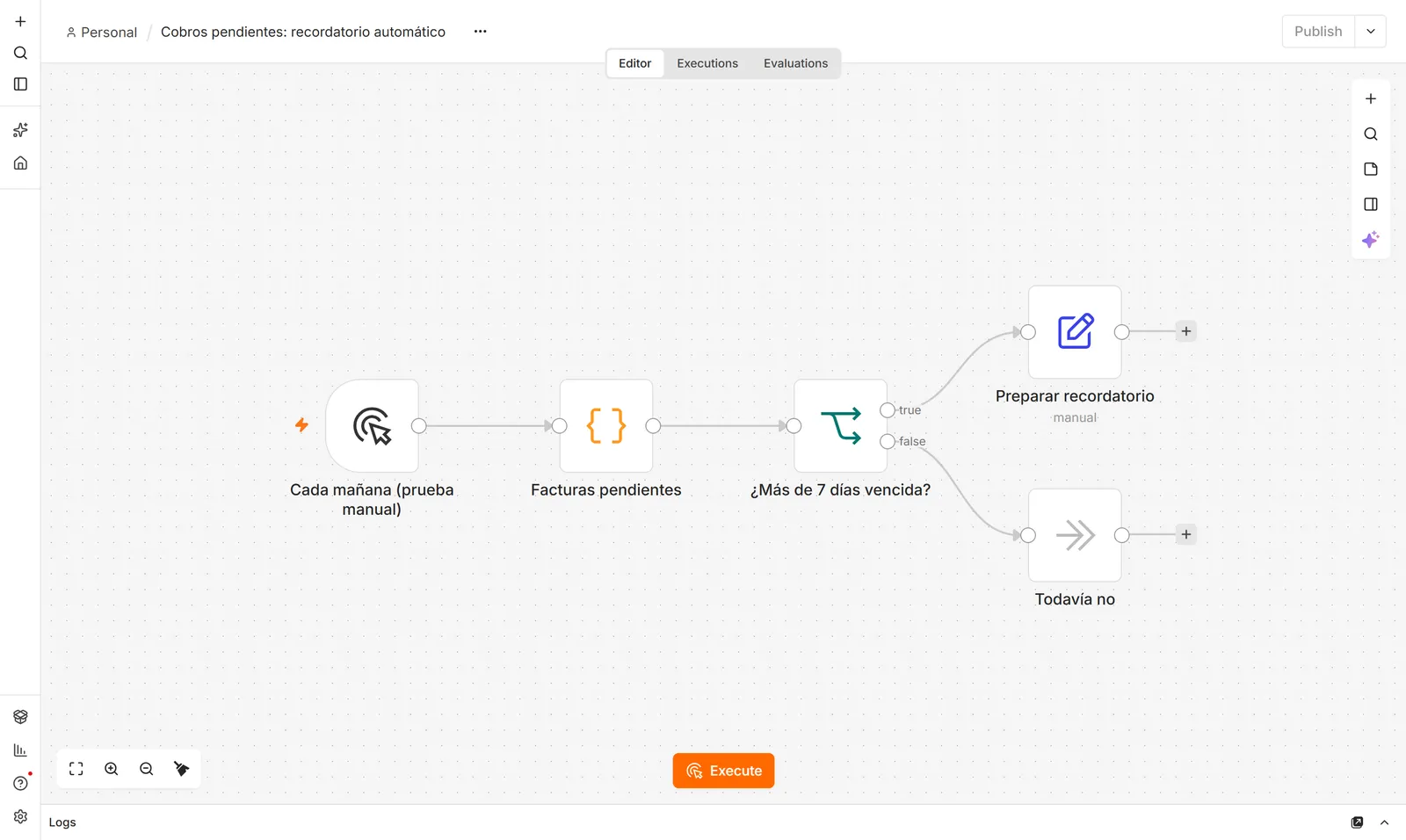This screenshot has height=840, width=1406.
Task: Select the Preparar recordatorio edit node
Action: (1075, 332)
